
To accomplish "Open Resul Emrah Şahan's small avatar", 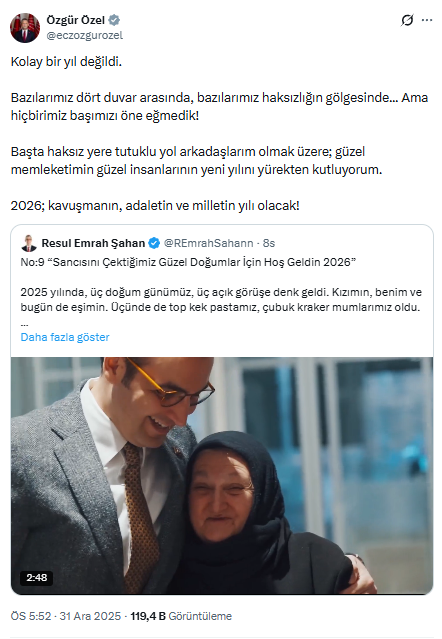I will click(x=29, y=243).
